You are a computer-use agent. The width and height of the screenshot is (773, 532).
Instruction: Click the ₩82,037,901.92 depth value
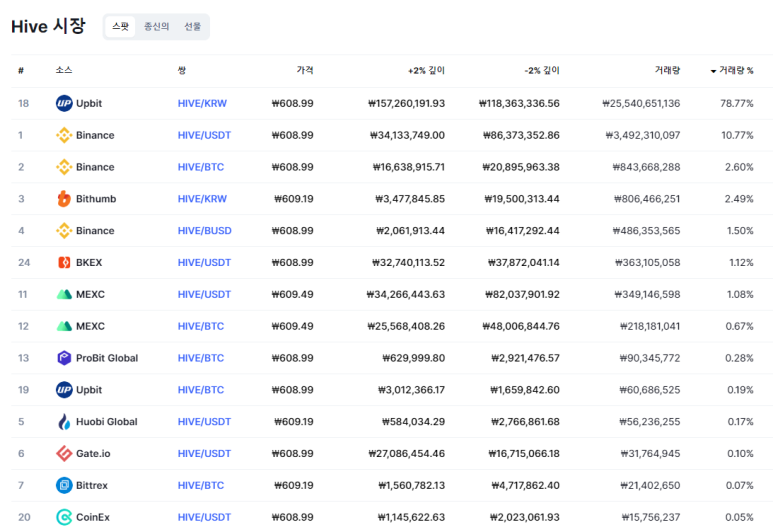521,294
